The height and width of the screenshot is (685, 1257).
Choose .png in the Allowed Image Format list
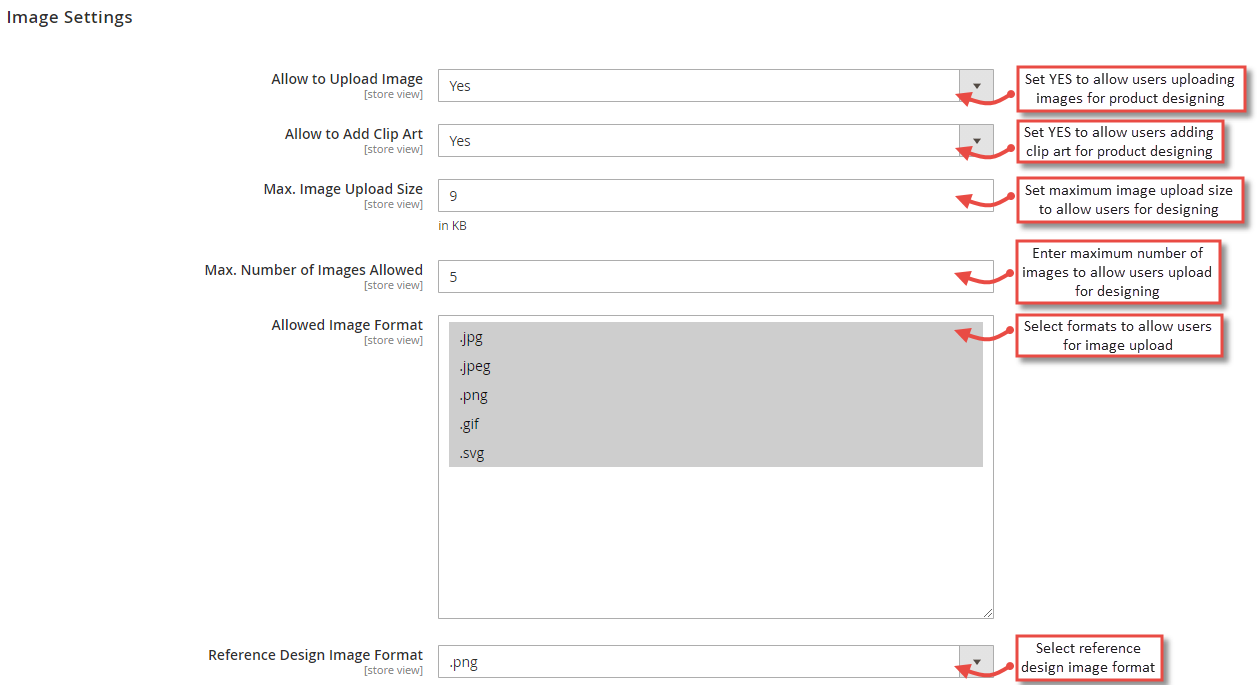point(715,395)
